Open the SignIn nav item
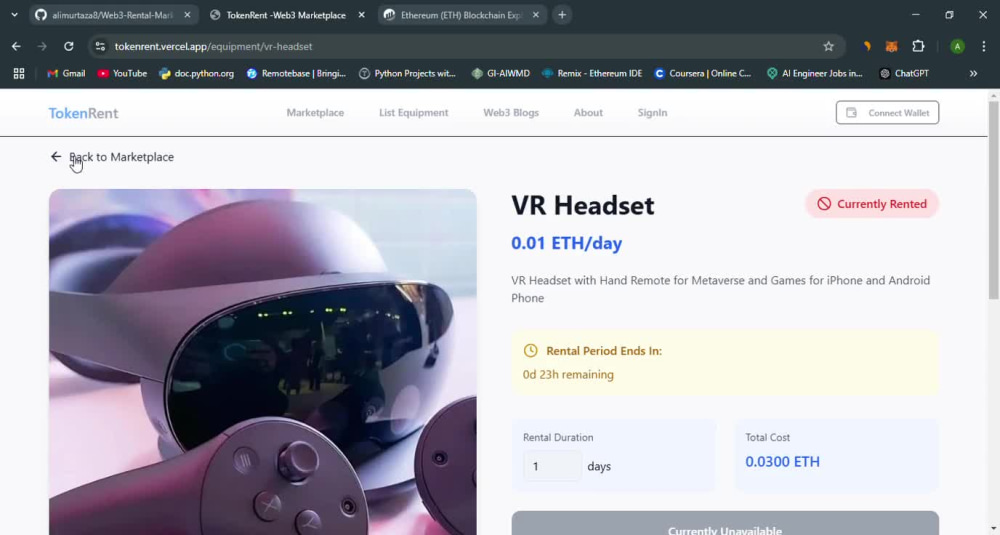Viewport: 1000px width, 535px height. pyautogui.click(x=652, y=113)
